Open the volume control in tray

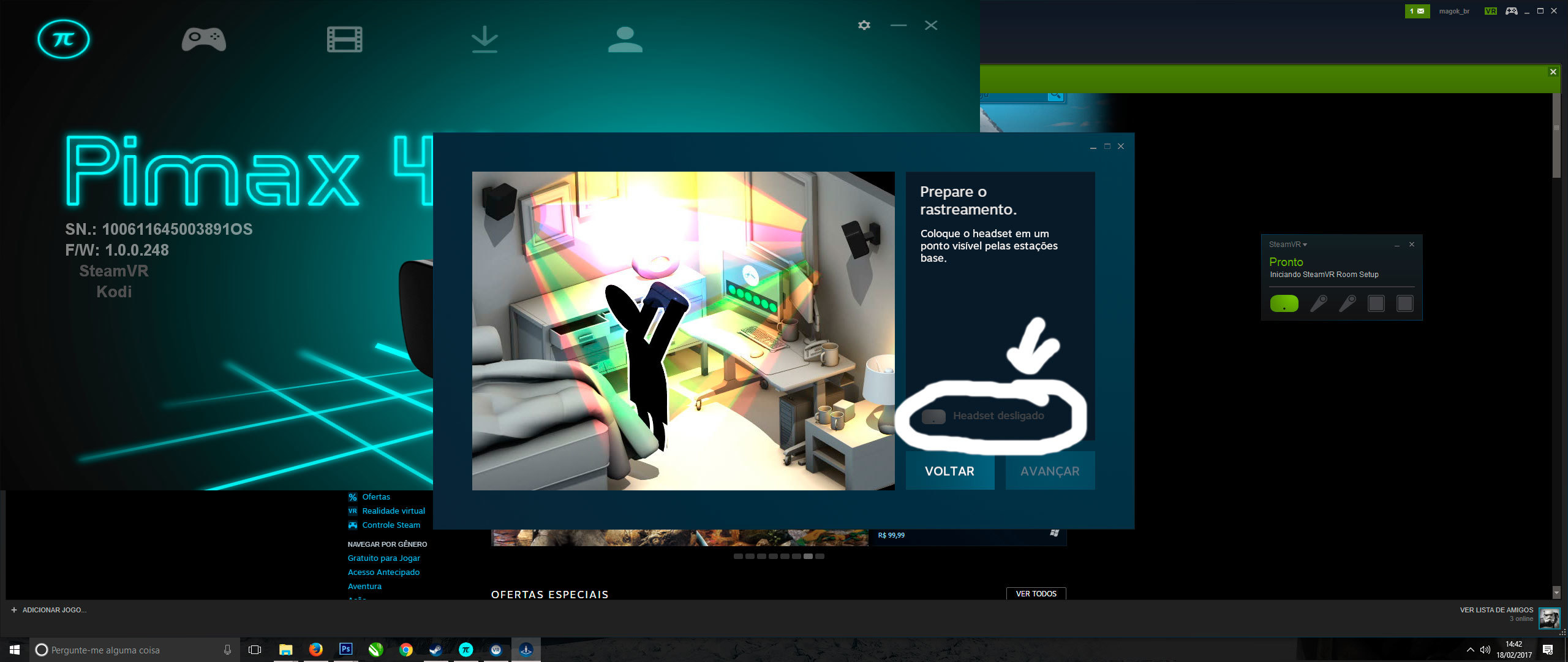pos(1485,650)
